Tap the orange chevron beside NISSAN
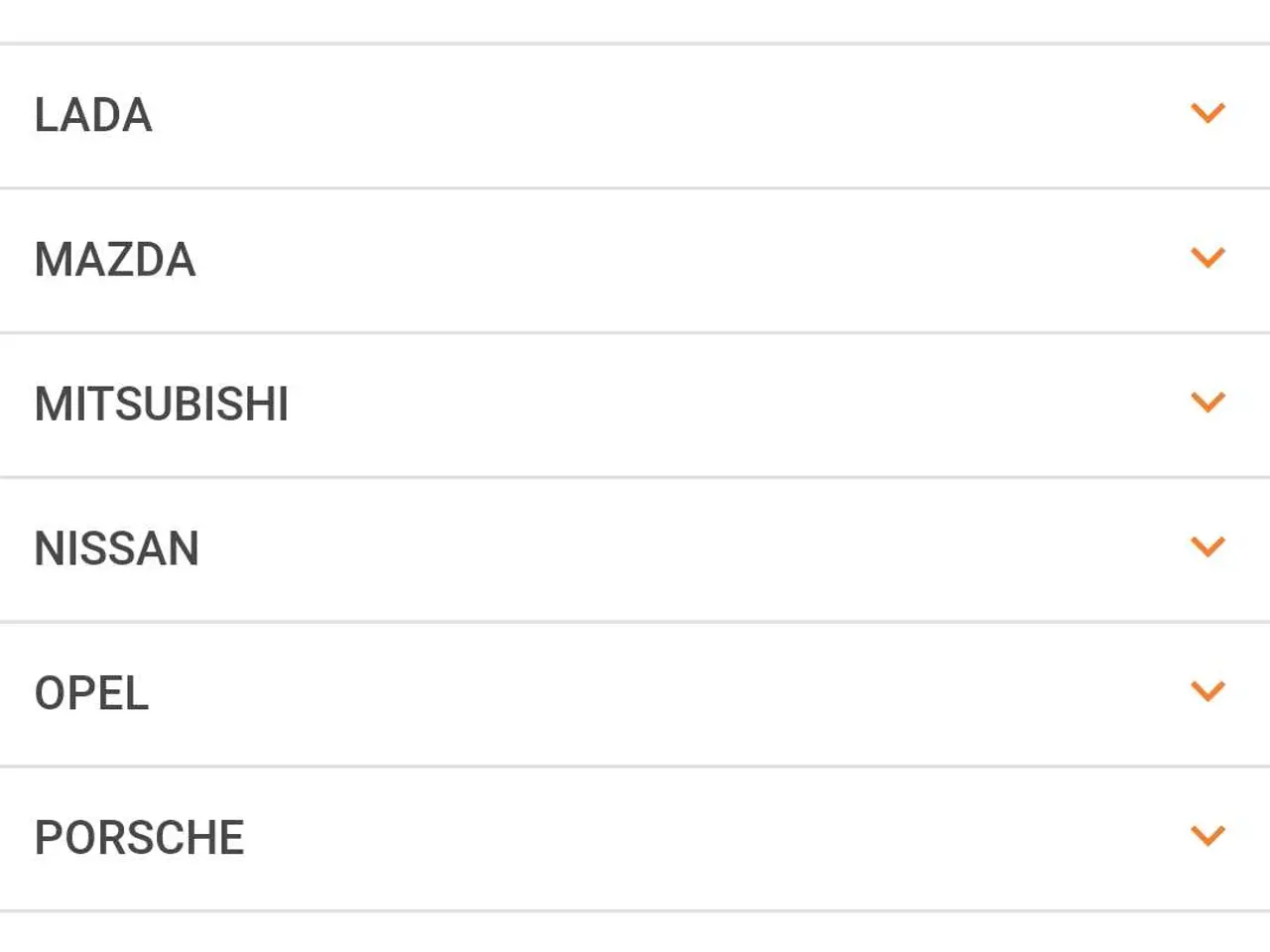 (x=1207, y=547)
